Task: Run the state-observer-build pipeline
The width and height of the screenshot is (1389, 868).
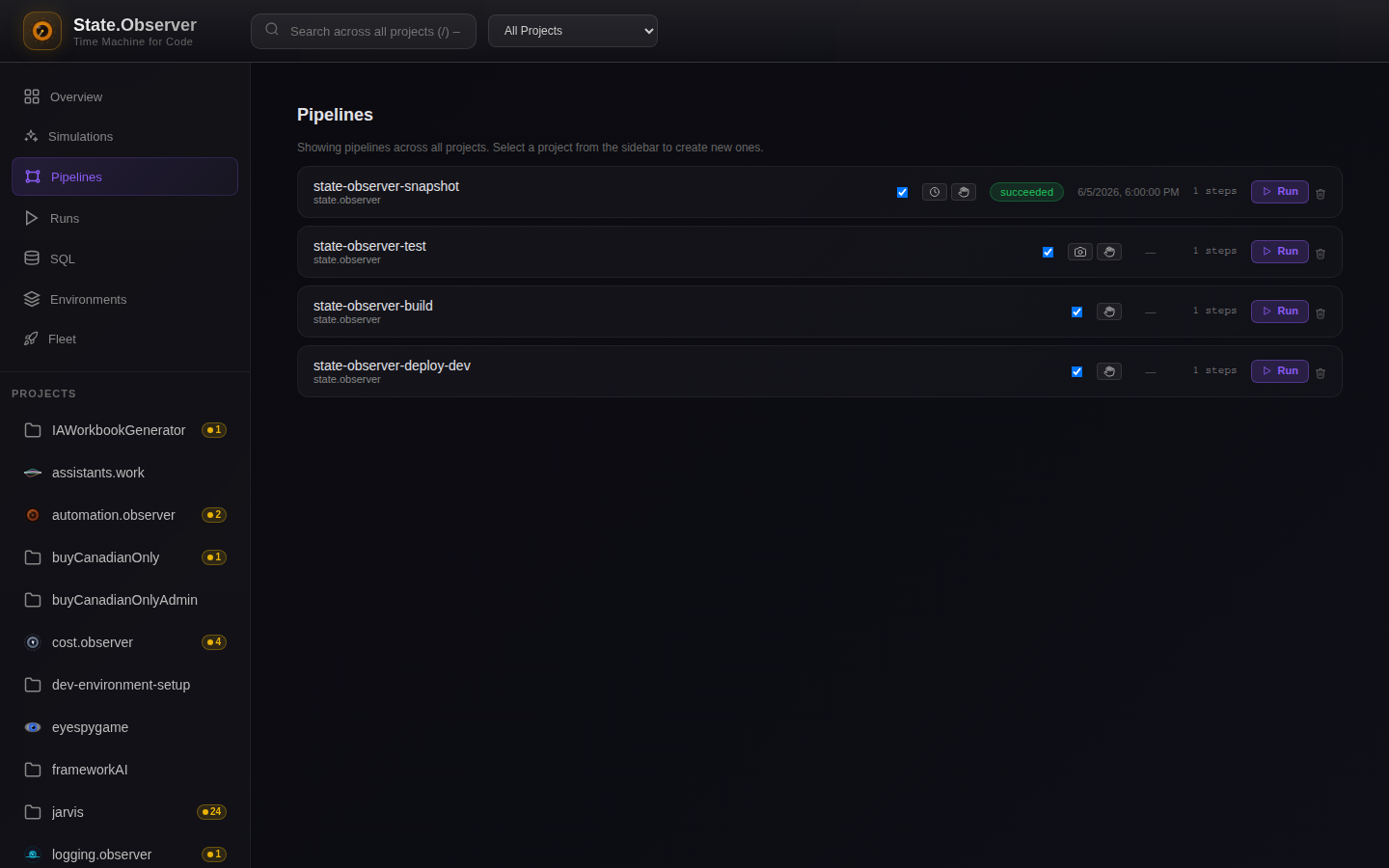Action: (x=1280, y=312)
